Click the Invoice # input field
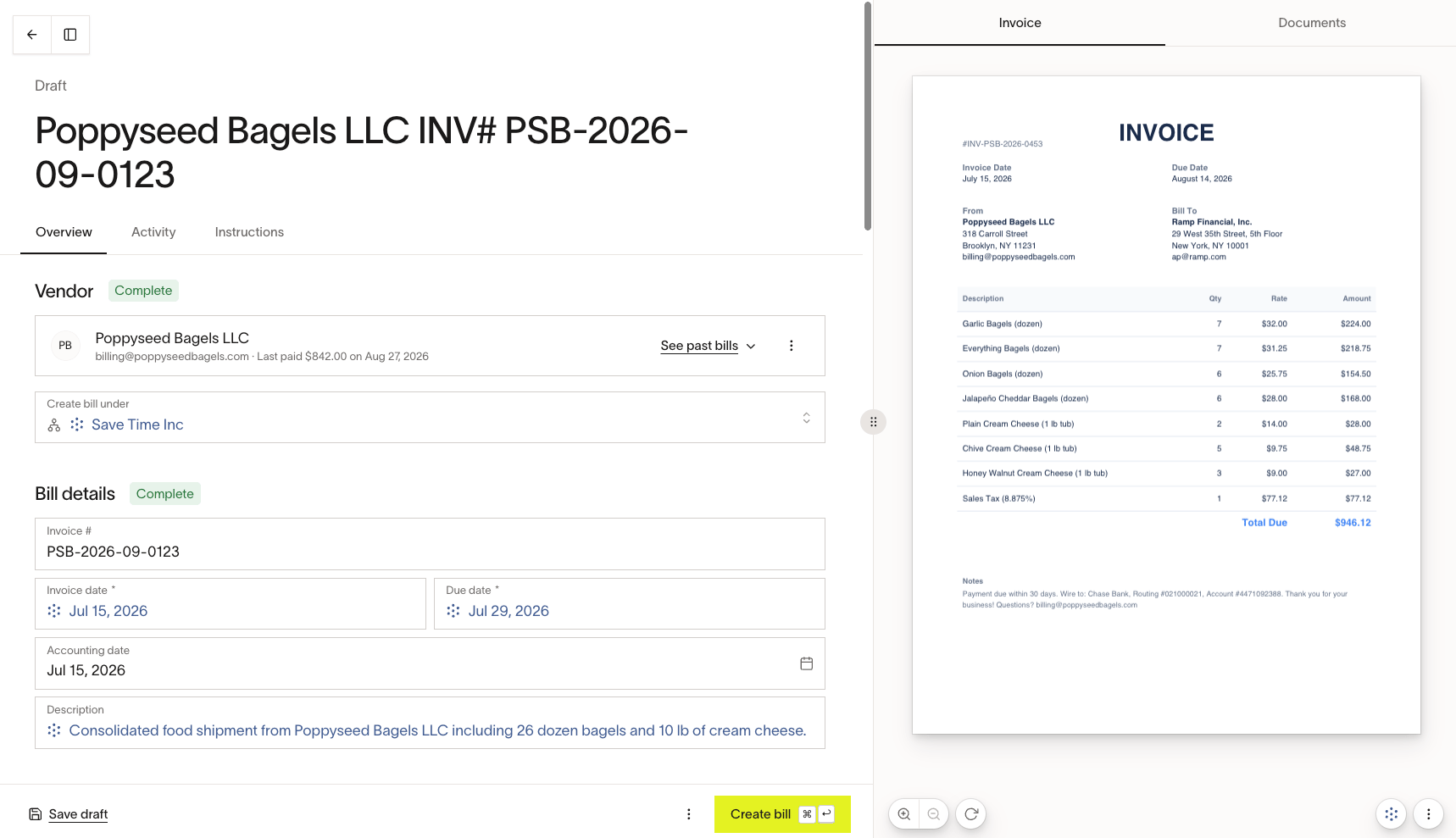This screenshot has height=838, width=1456. pyautogui.click(x=430, y=544)
